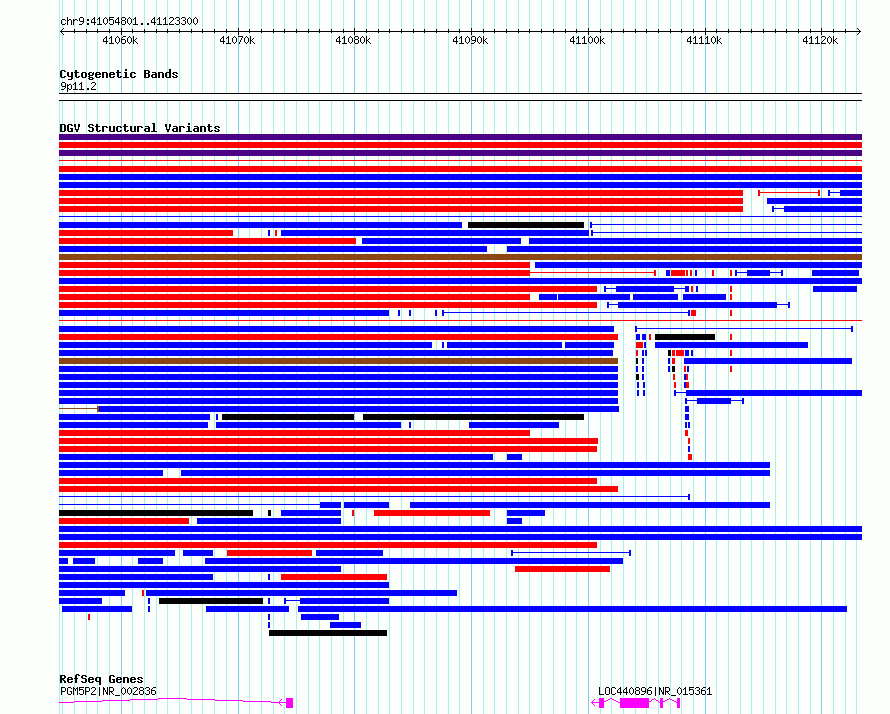Click the 9p11.2 band label
890x714 pixels.
point(78,86)
